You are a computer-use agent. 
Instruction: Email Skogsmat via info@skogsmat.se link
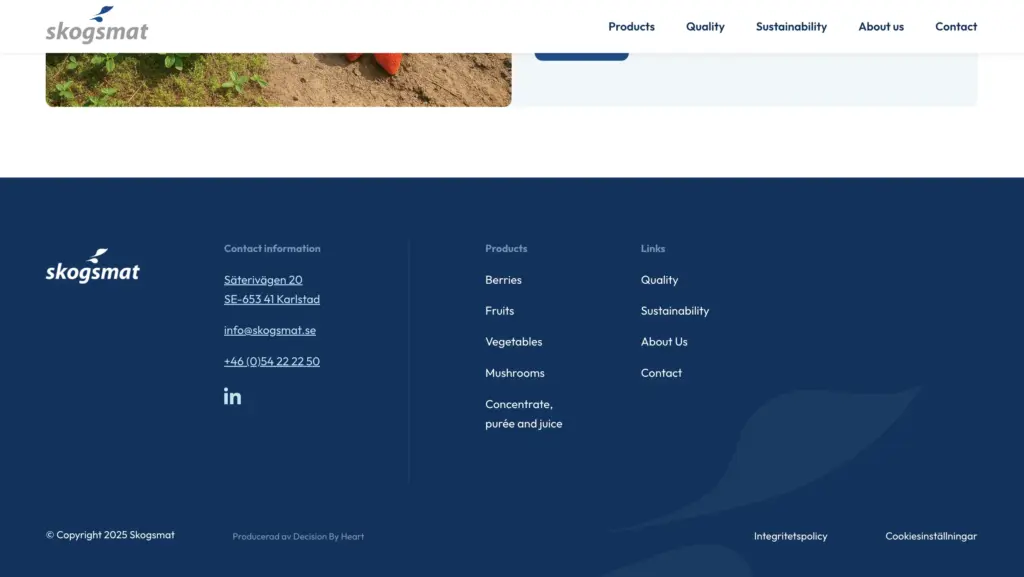tap(269, 330)
